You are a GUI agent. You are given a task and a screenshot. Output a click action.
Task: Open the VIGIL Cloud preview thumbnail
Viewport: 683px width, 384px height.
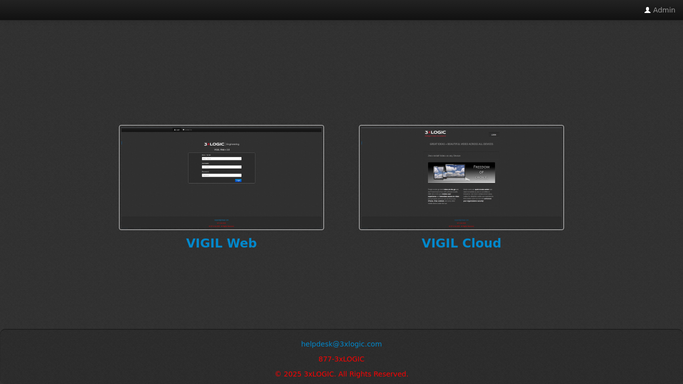(x=461, y=177)
